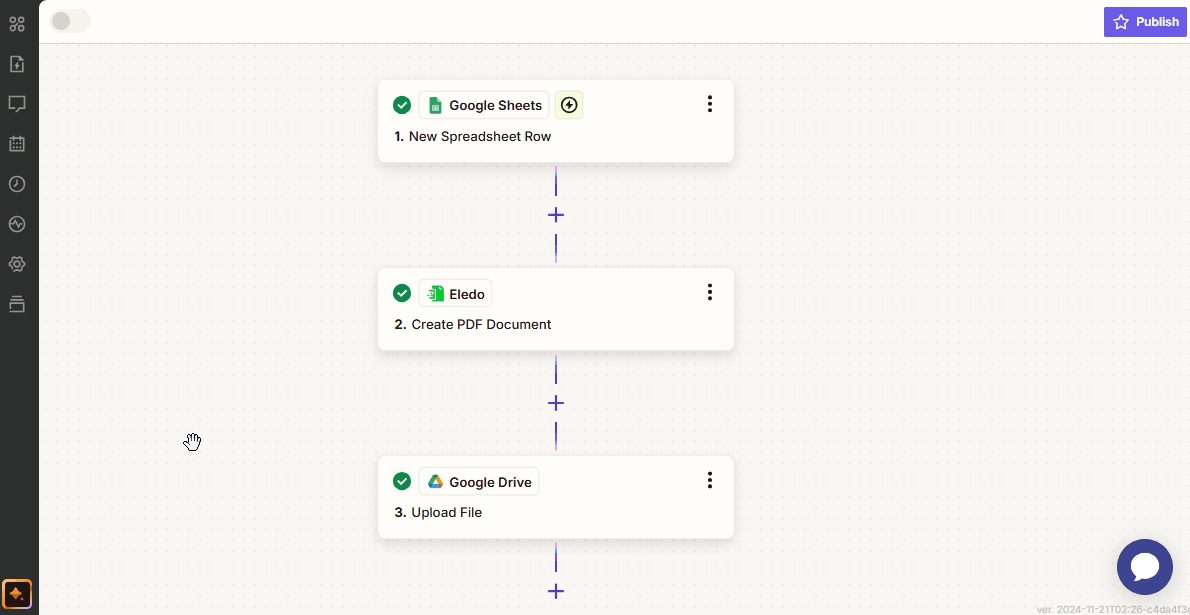Open the chat support bubble
Image resolution: width=1190 pixels, height=615 pixels.
(x=1144, y=567)
